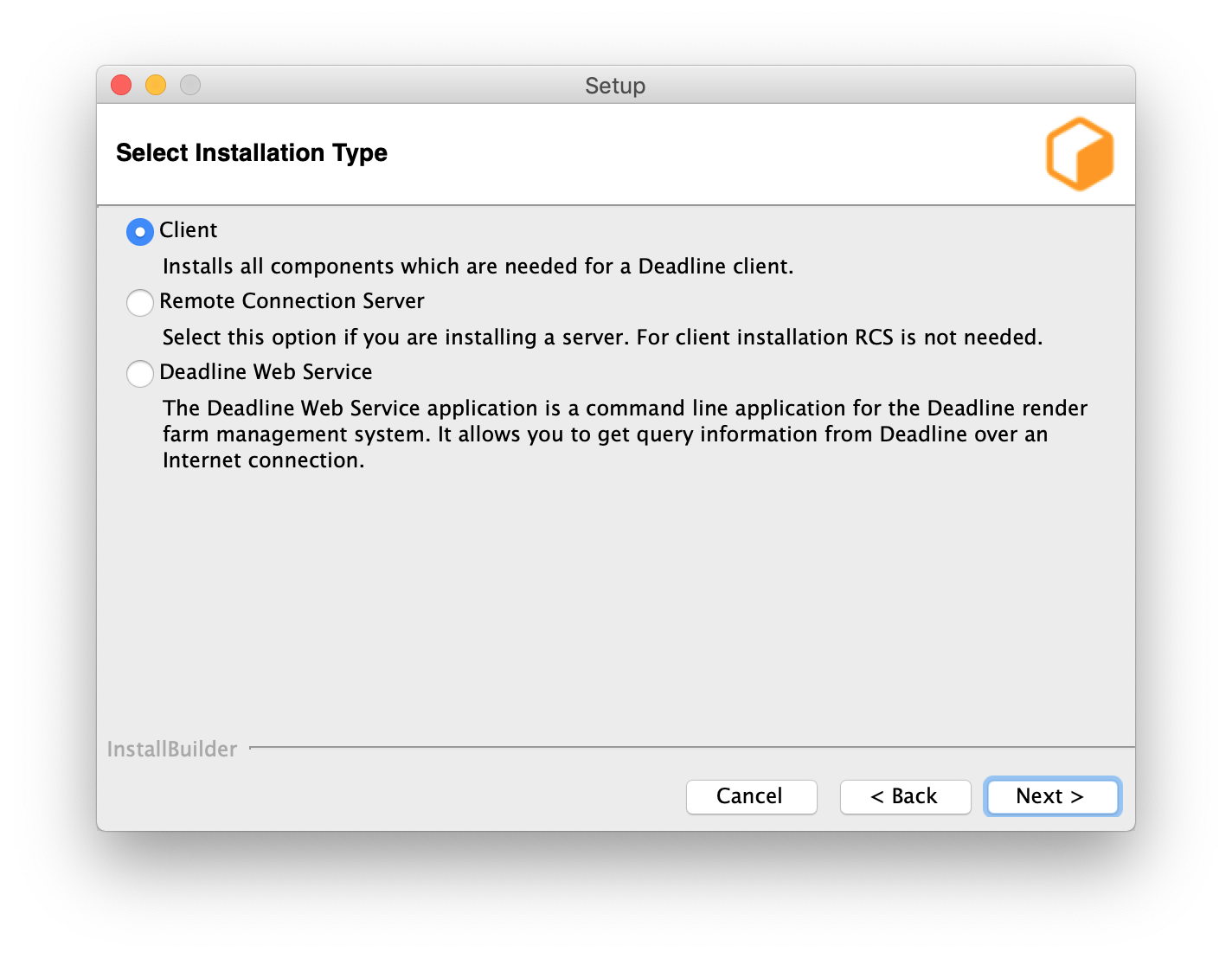
Task: Click the Setup title bar text
Action: pos(615,86)
